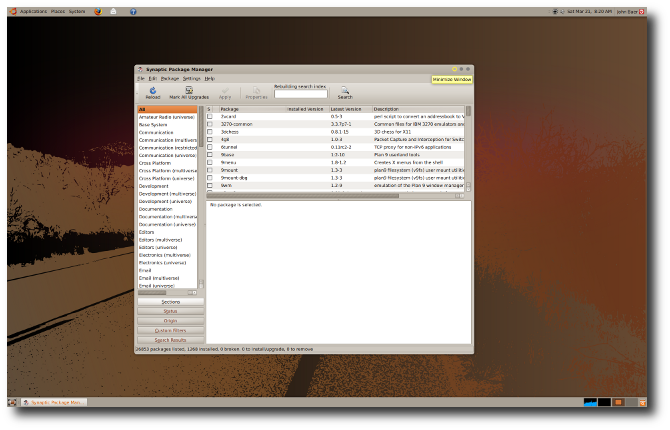Click the red shutdown icon in top panel
This screenshot has height=430, width=670.
click(x=641, y=12)
